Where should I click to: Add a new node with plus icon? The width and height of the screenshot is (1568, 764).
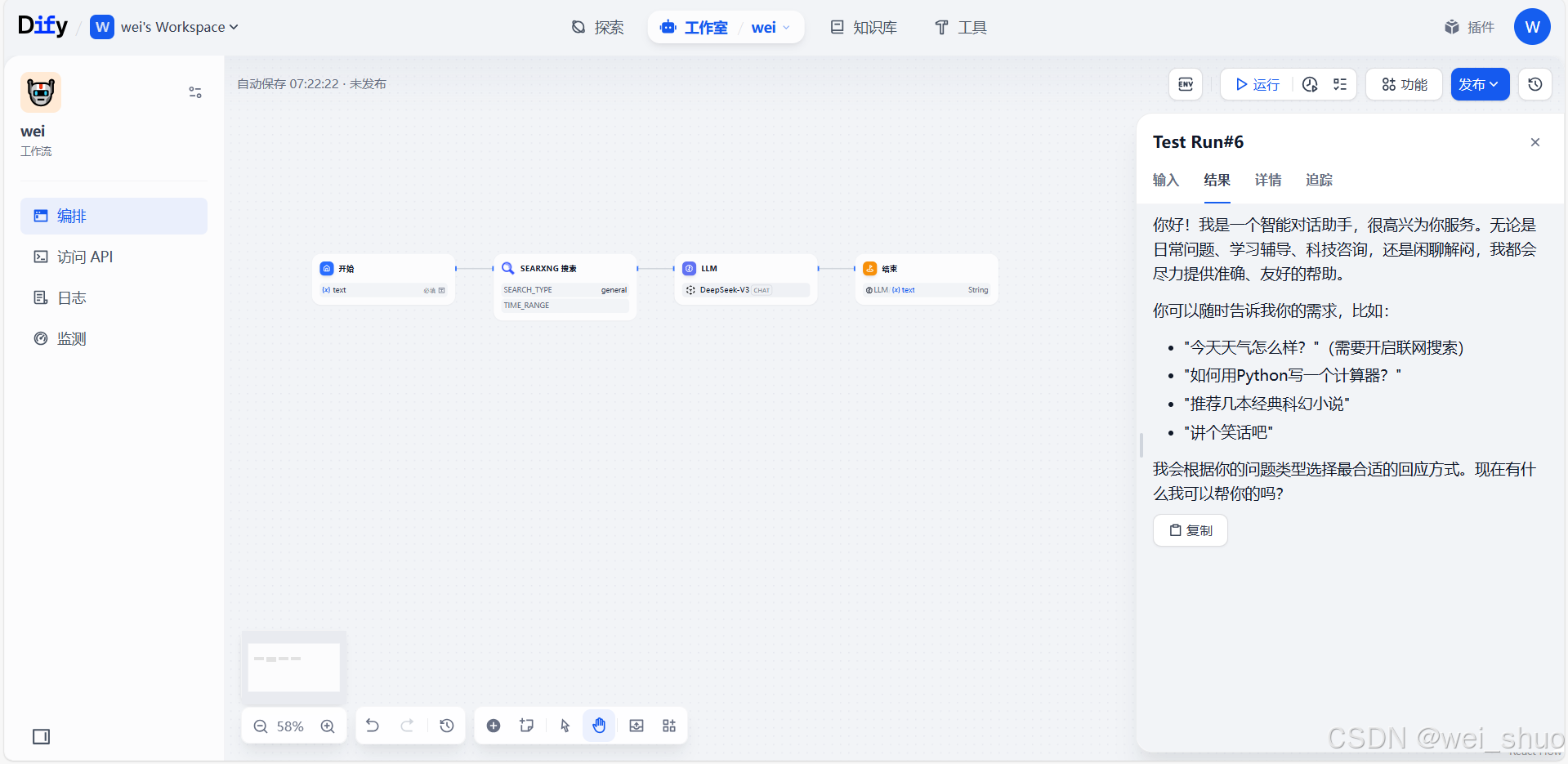click(x=494, y=726)
